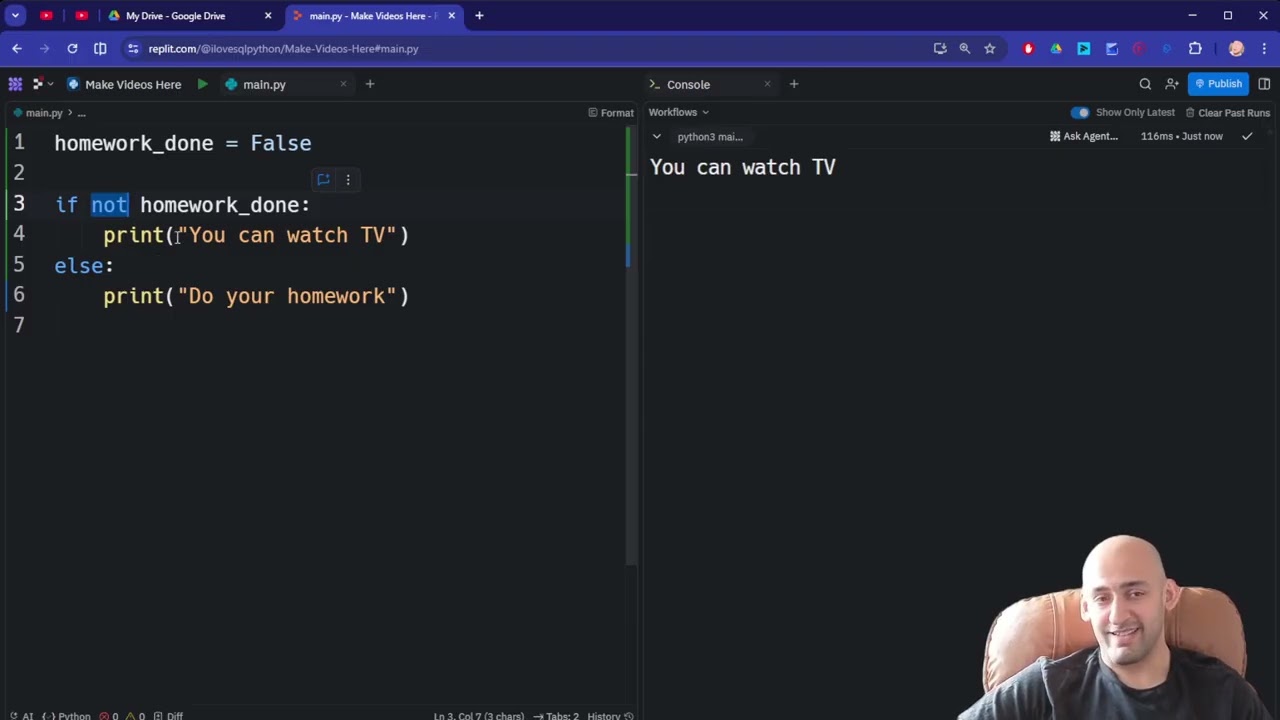Viewport: 1280px width, 720px height.
Task: Place cursor on False in line 1
Action: pyautogui.click(x=281, y=143)
